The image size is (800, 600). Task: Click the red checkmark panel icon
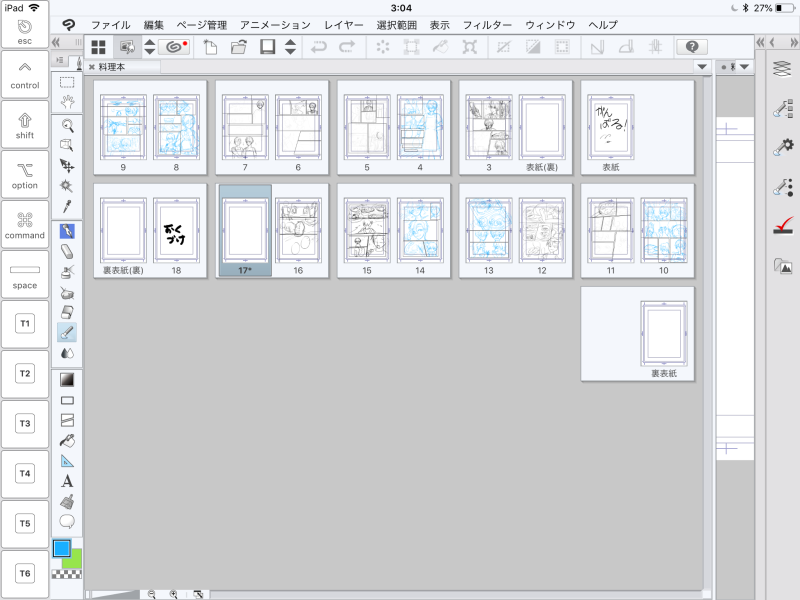pos(783,226)
